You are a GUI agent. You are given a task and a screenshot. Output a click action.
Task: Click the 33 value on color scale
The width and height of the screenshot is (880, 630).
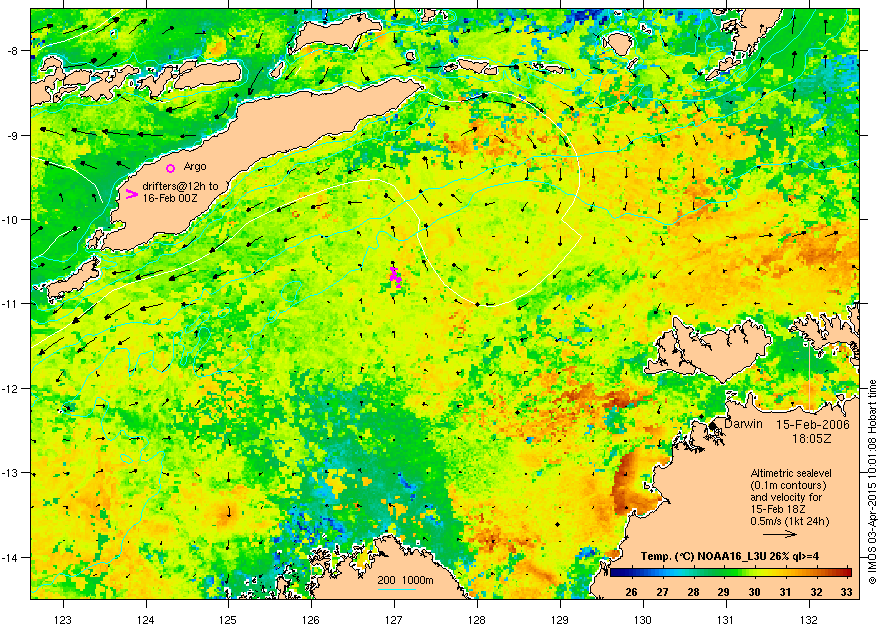coord(846,592)
